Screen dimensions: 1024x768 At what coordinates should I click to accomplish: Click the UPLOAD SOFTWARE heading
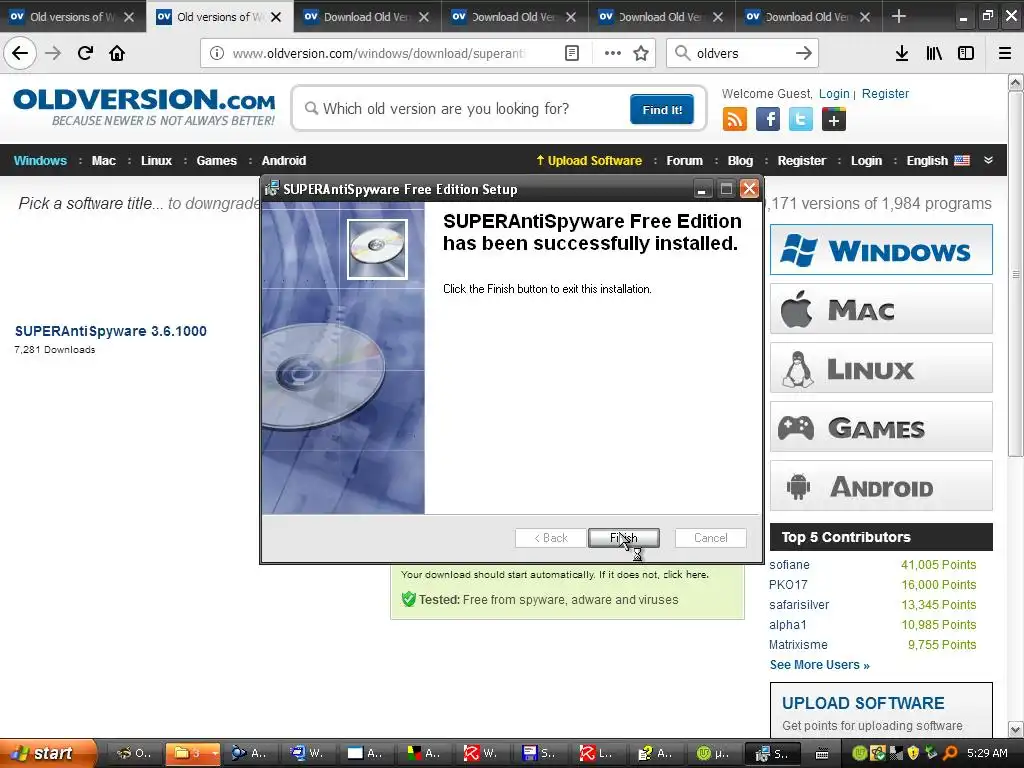click(x=863, y=703)
